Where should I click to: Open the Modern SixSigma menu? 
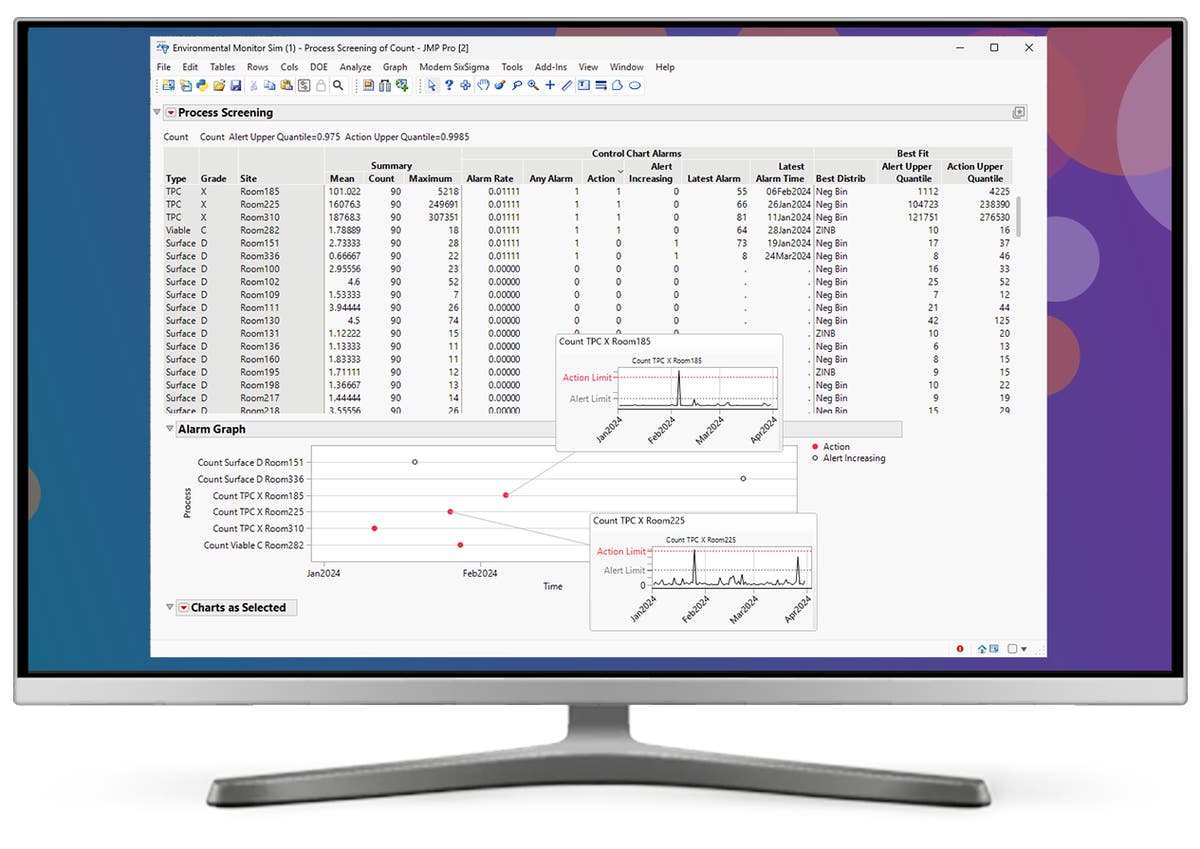coord(455,67)
